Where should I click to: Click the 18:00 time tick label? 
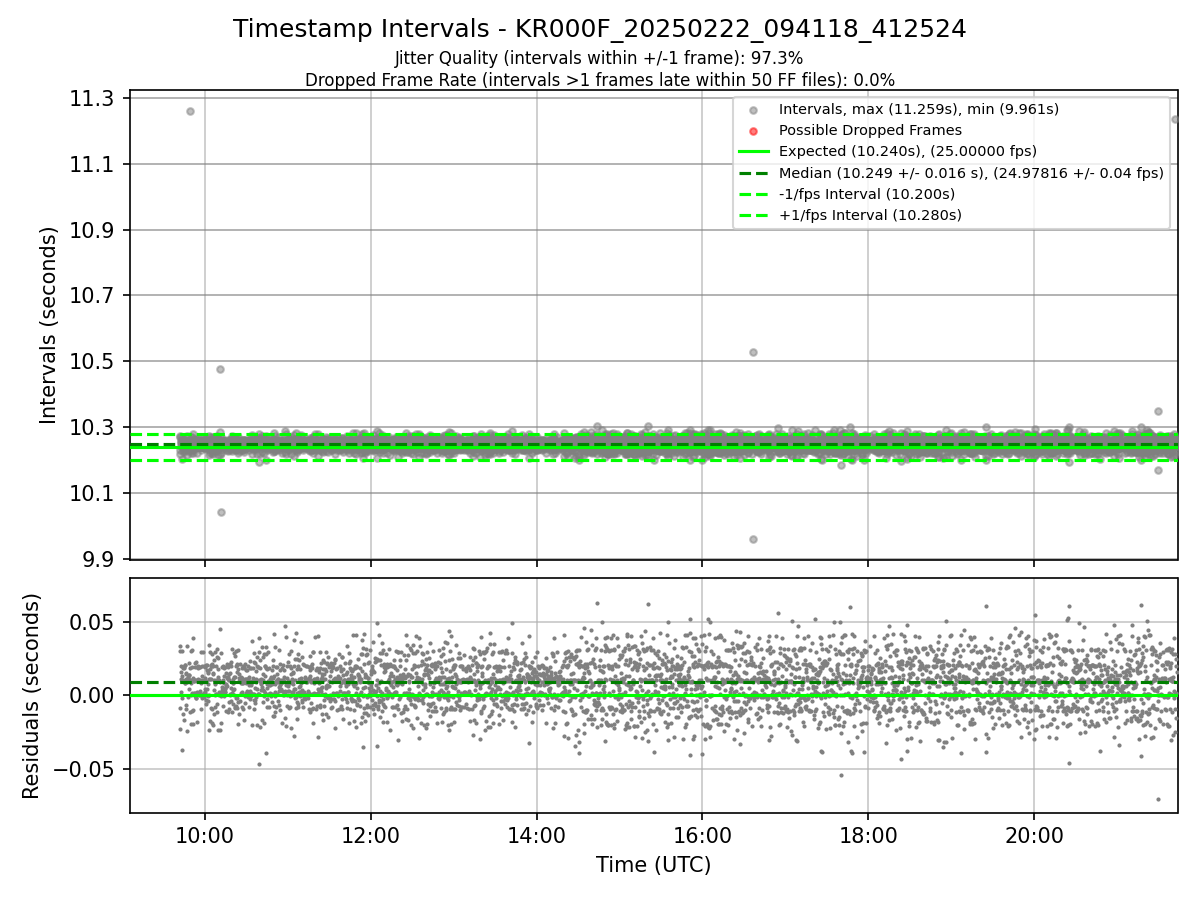868,836
